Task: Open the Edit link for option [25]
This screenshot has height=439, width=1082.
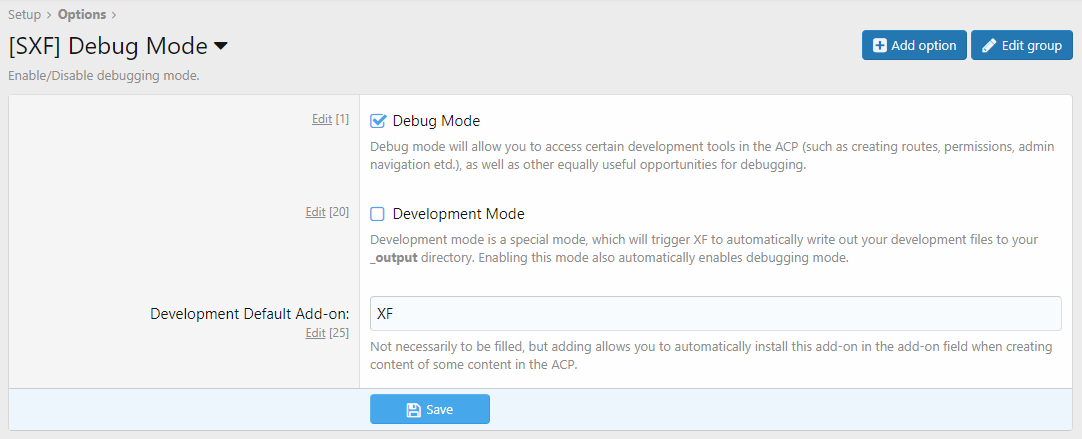Action: point(315,333)
